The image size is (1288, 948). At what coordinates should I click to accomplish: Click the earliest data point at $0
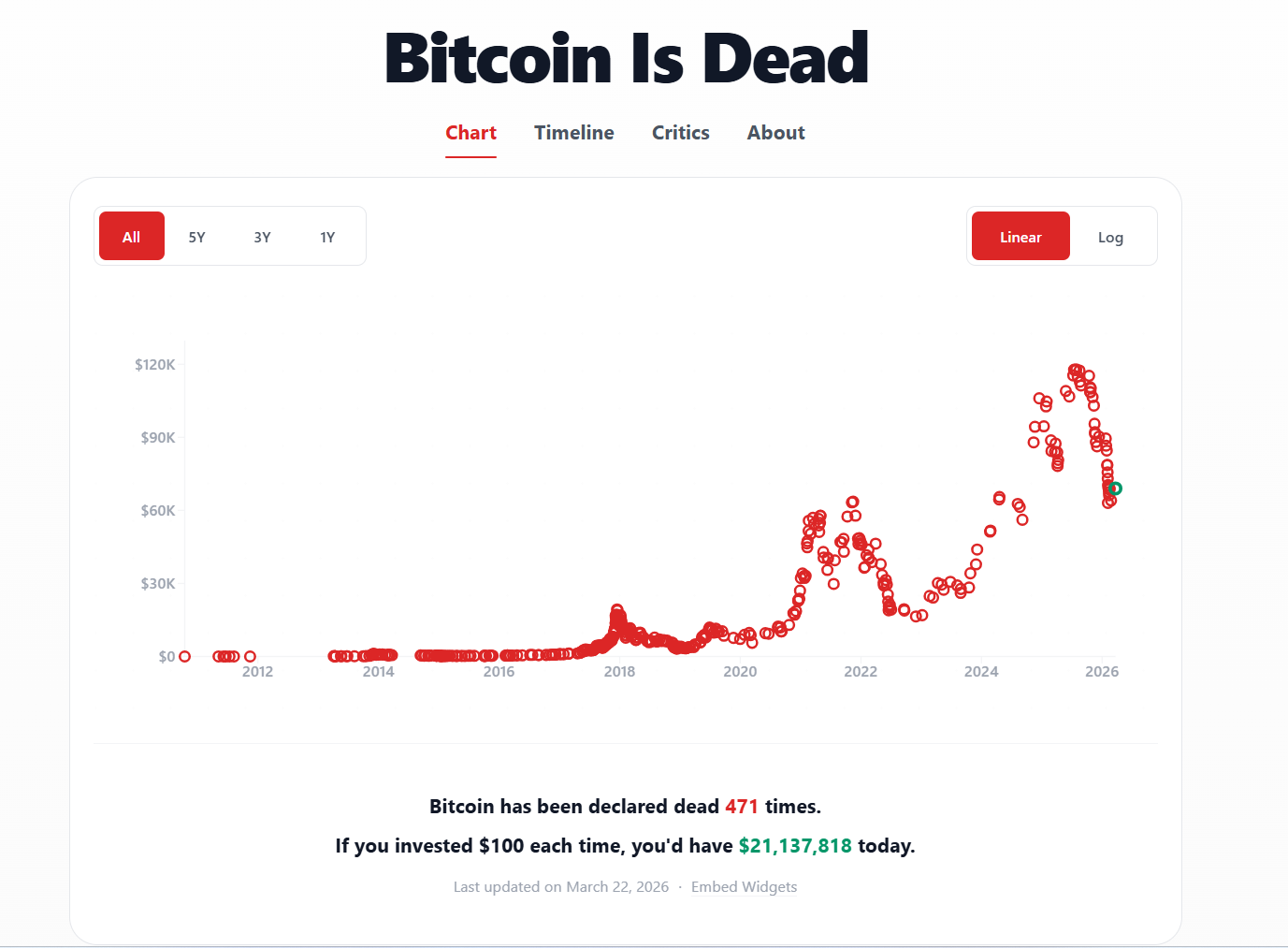point(185,657)
